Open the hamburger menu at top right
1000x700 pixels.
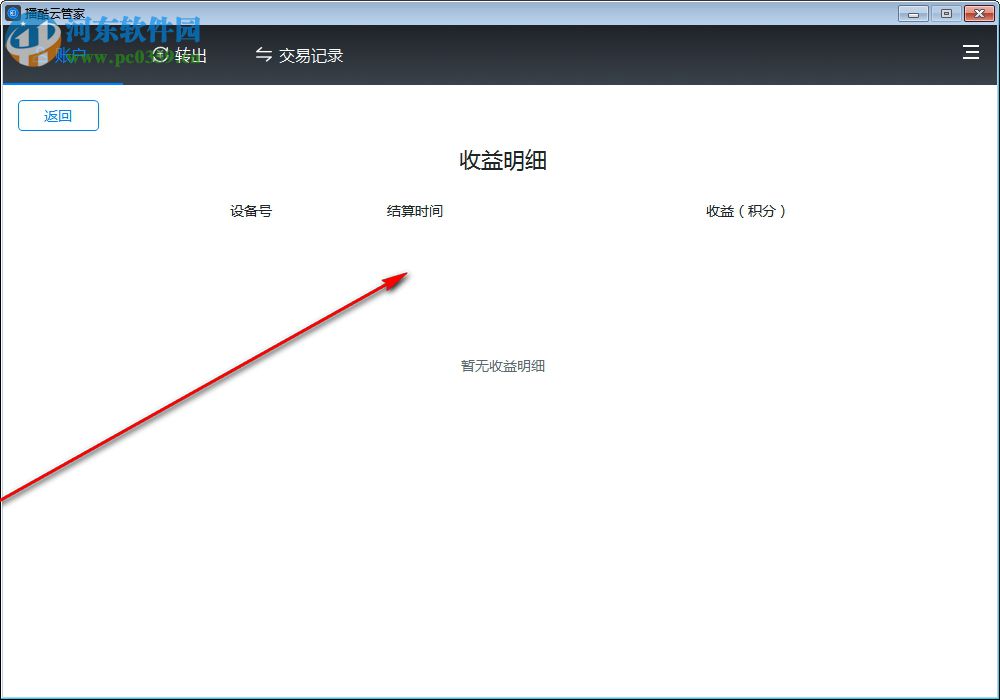tap(970, 53)
